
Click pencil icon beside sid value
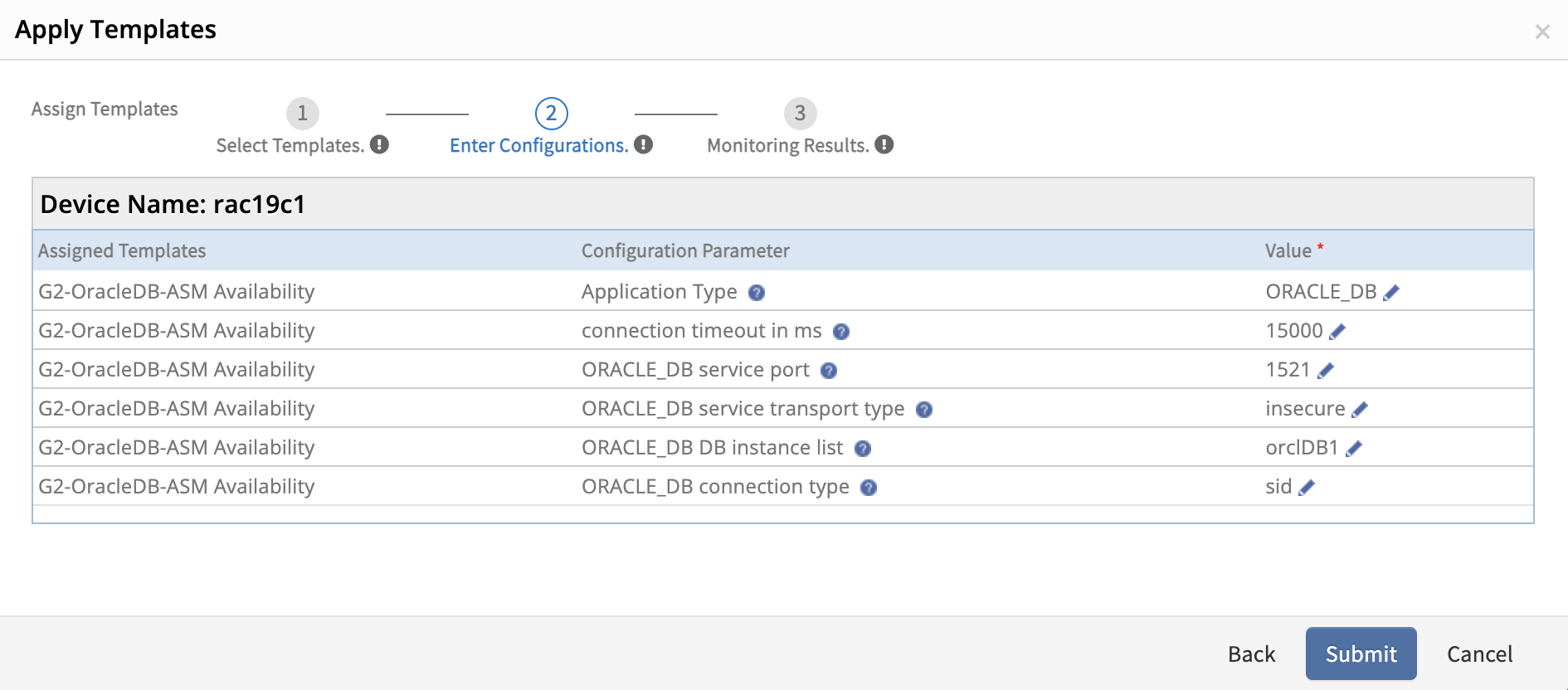[1307, 487]
